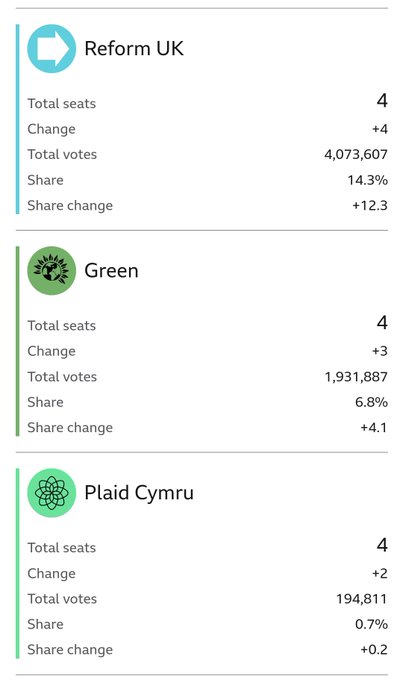Click Green seat change +3
403x680 pixels.
pyautogui.click(x=380, y=351)
